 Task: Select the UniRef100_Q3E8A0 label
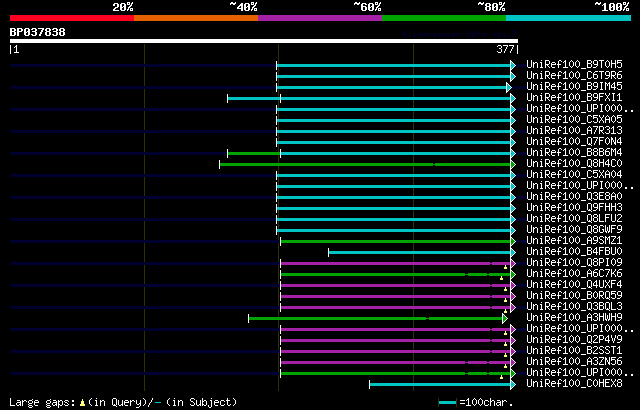click(x=574, y=197)
